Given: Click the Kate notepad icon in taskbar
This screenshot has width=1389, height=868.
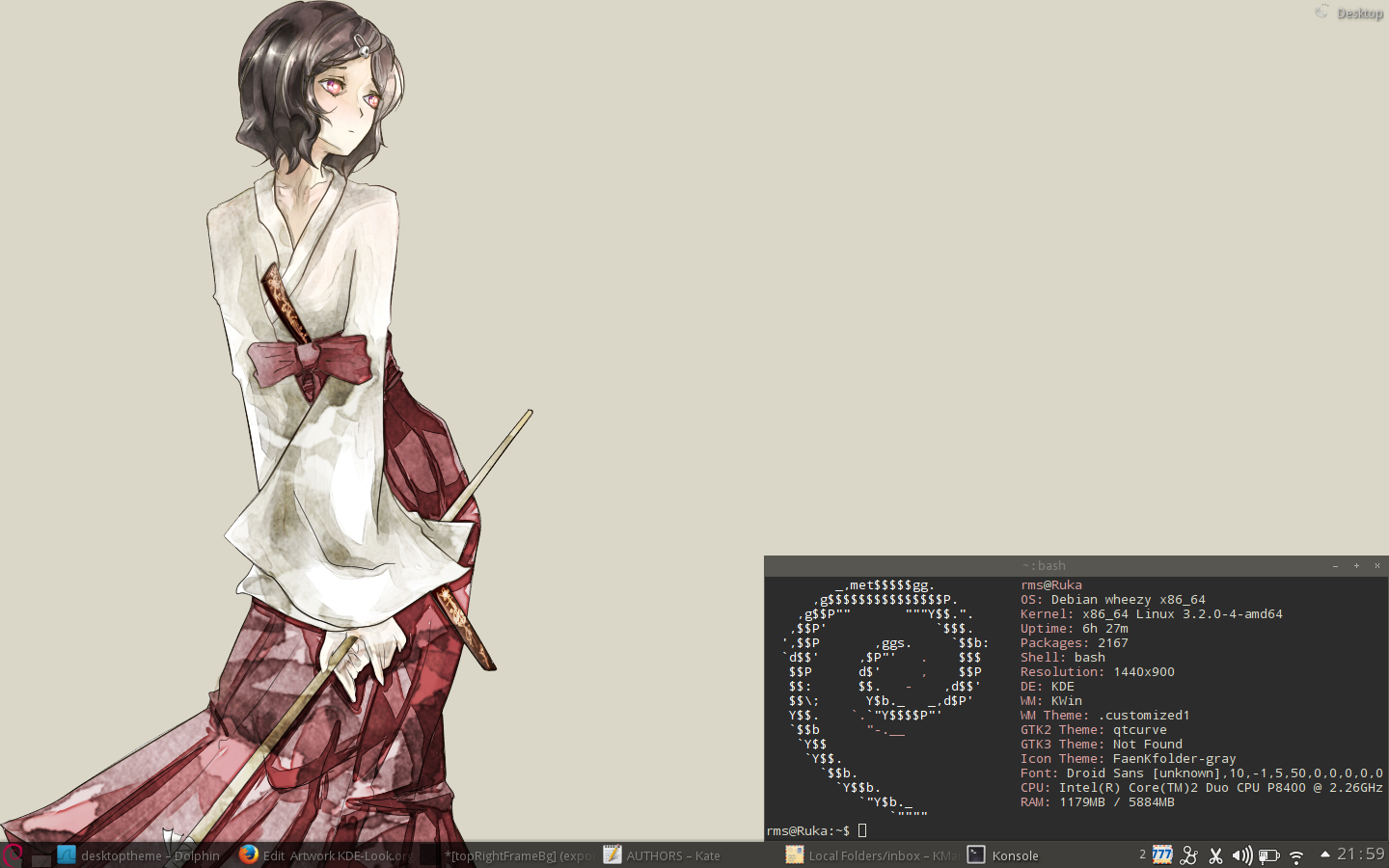Looking at the screenshot, I should 613,854.
